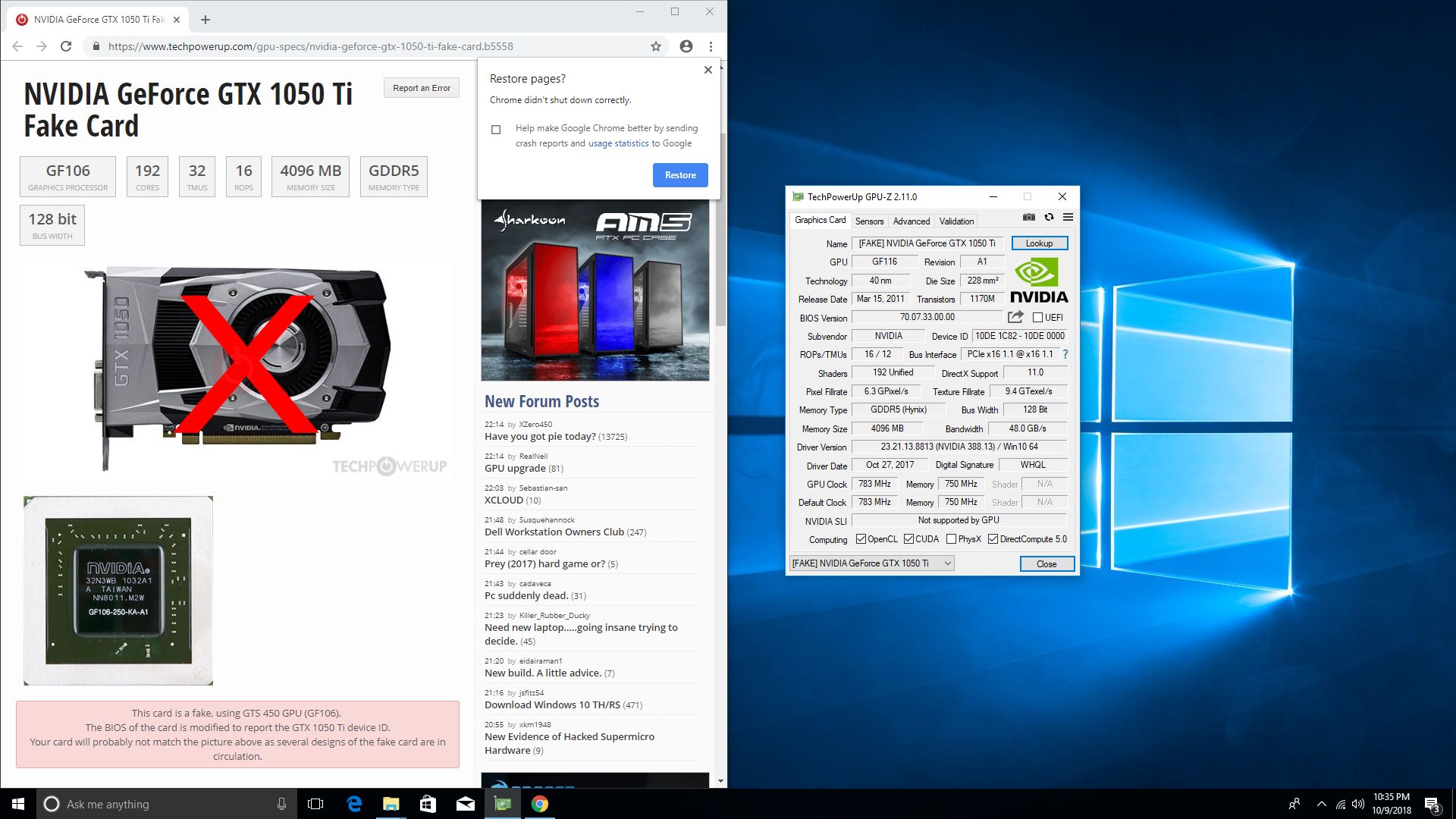This screenshot has height=819, width=1456.
Task: Click GPU-Z icon on taskbar
Action: tap(503, 804)
